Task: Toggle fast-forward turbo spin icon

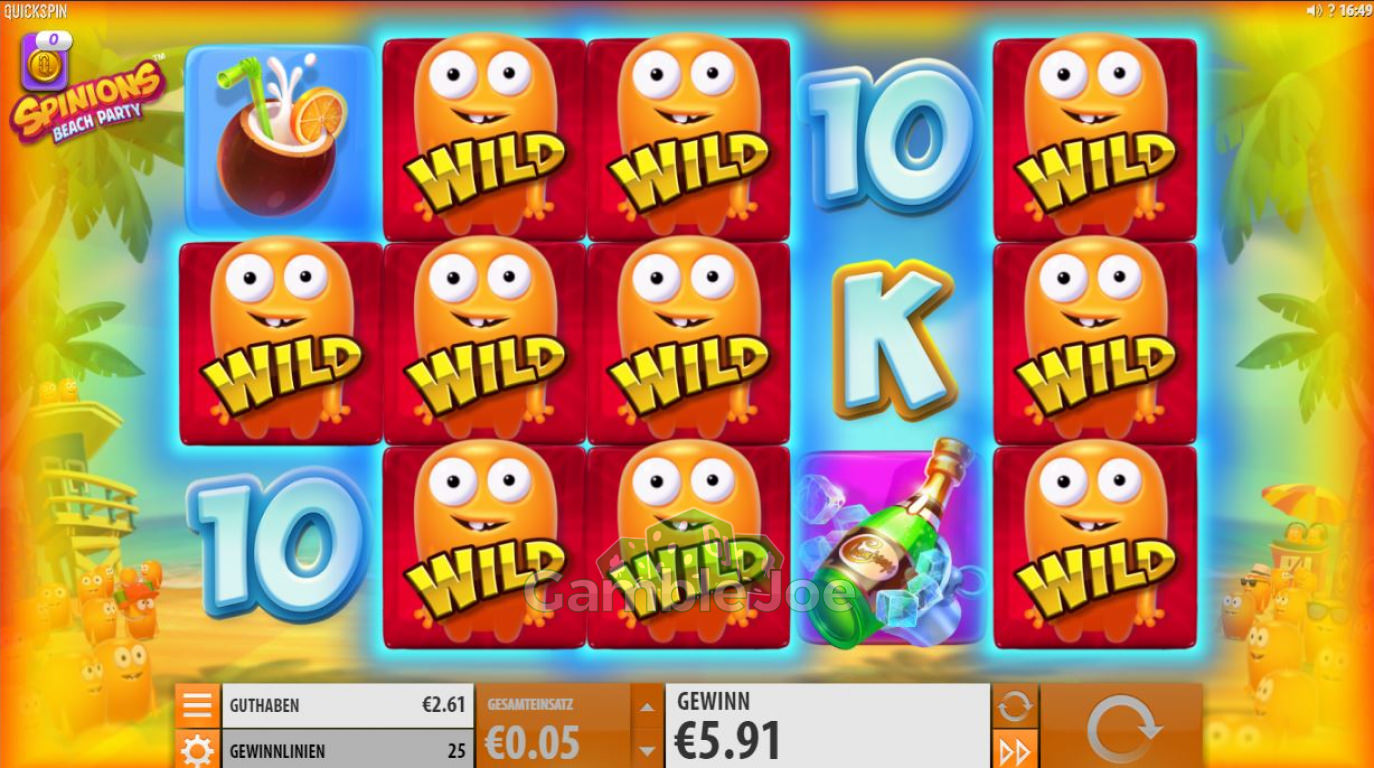Action: click(x=1015, y=750)
